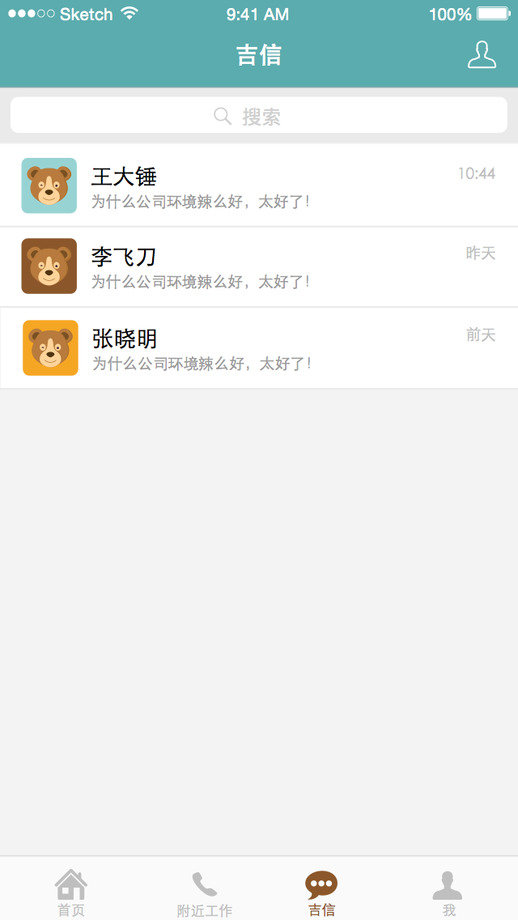Tap the battery icon in status bar

click(493, 13)
